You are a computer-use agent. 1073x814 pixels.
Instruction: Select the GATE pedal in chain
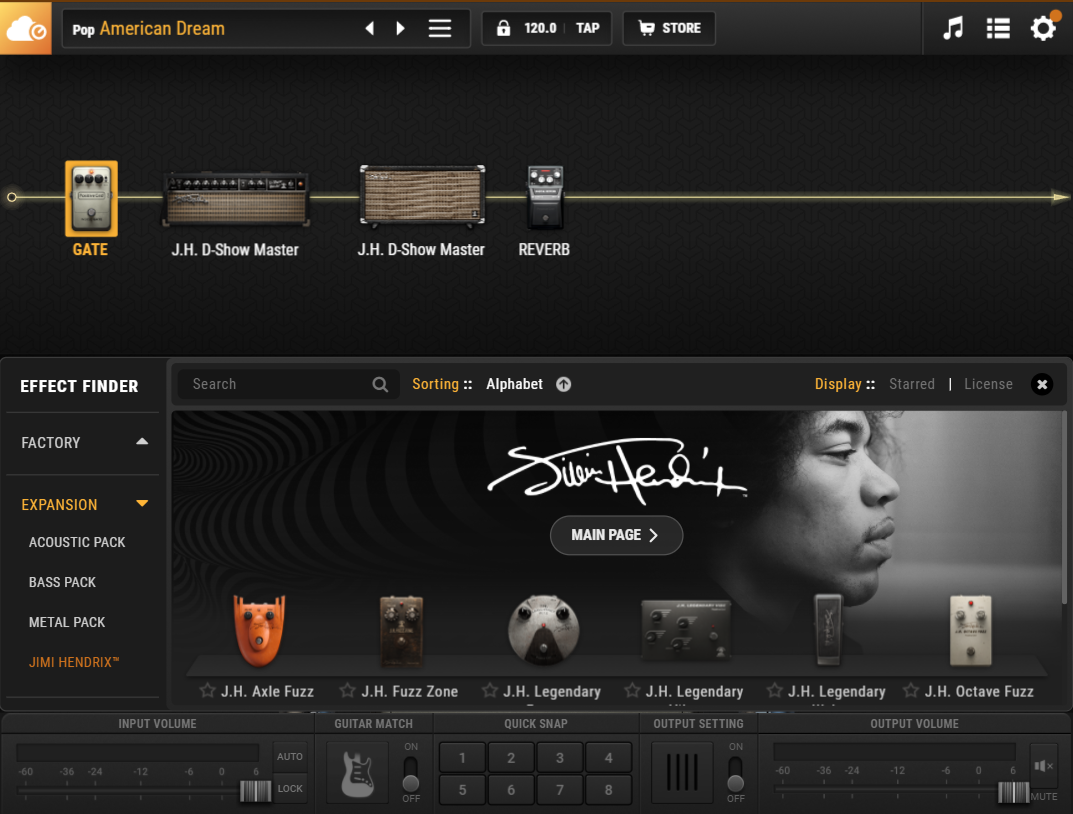[x=91, y=199]
